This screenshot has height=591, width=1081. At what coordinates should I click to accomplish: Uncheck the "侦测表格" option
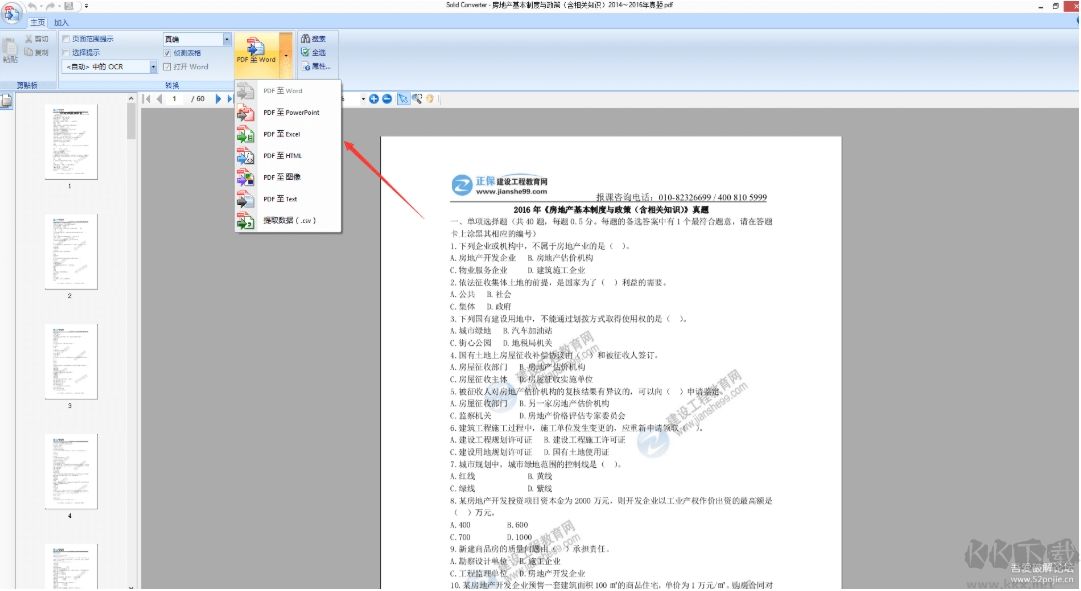[166, 53]
